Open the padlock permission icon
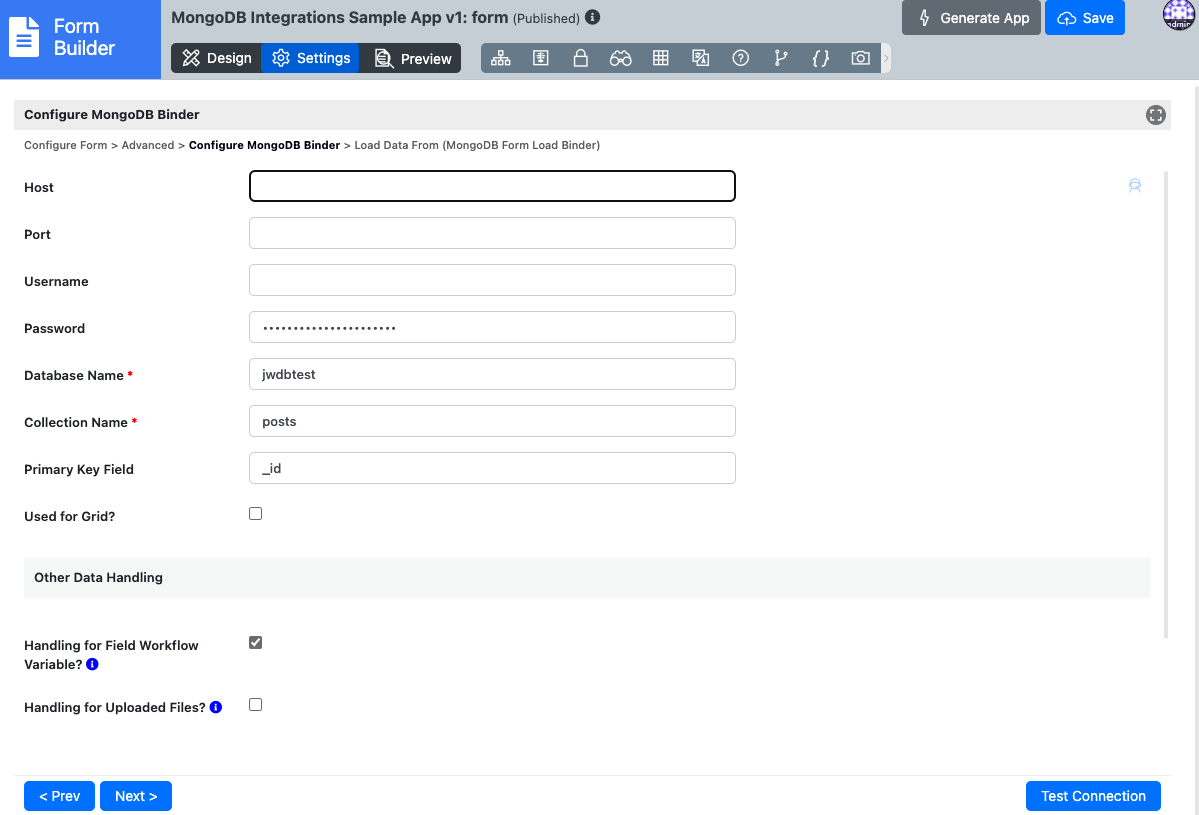Viewport: 1199px width, 815px height. click(580, 58)
